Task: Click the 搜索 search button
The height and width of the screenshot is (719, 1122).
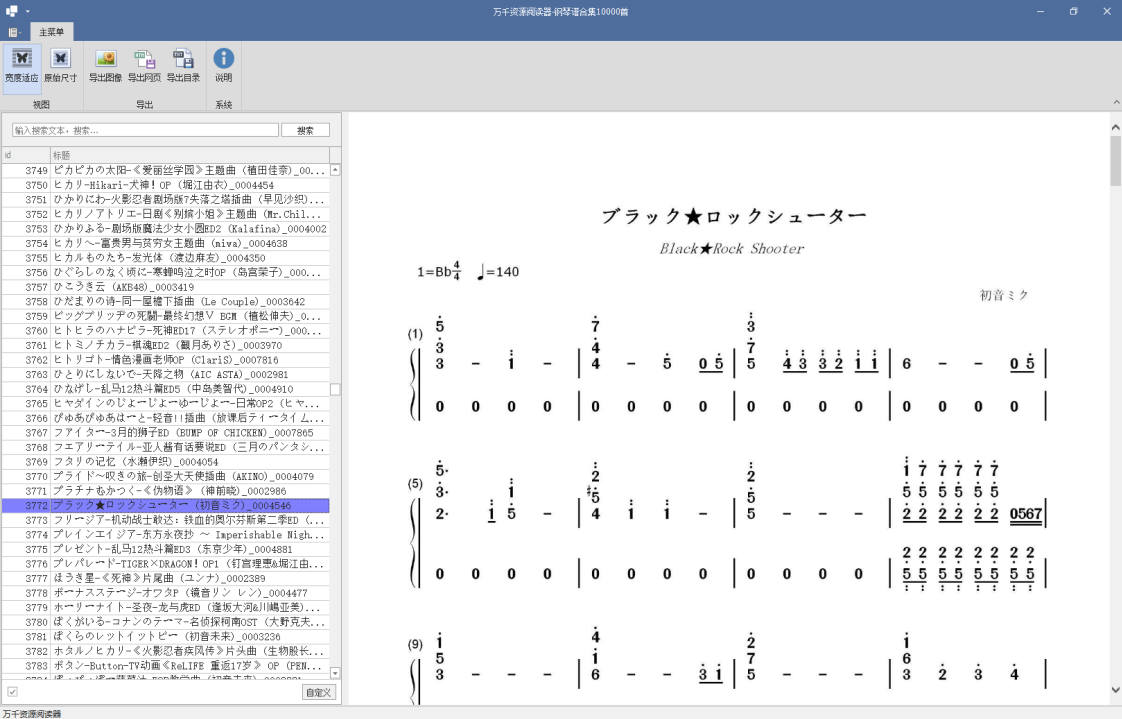Action: pos(306,130)
